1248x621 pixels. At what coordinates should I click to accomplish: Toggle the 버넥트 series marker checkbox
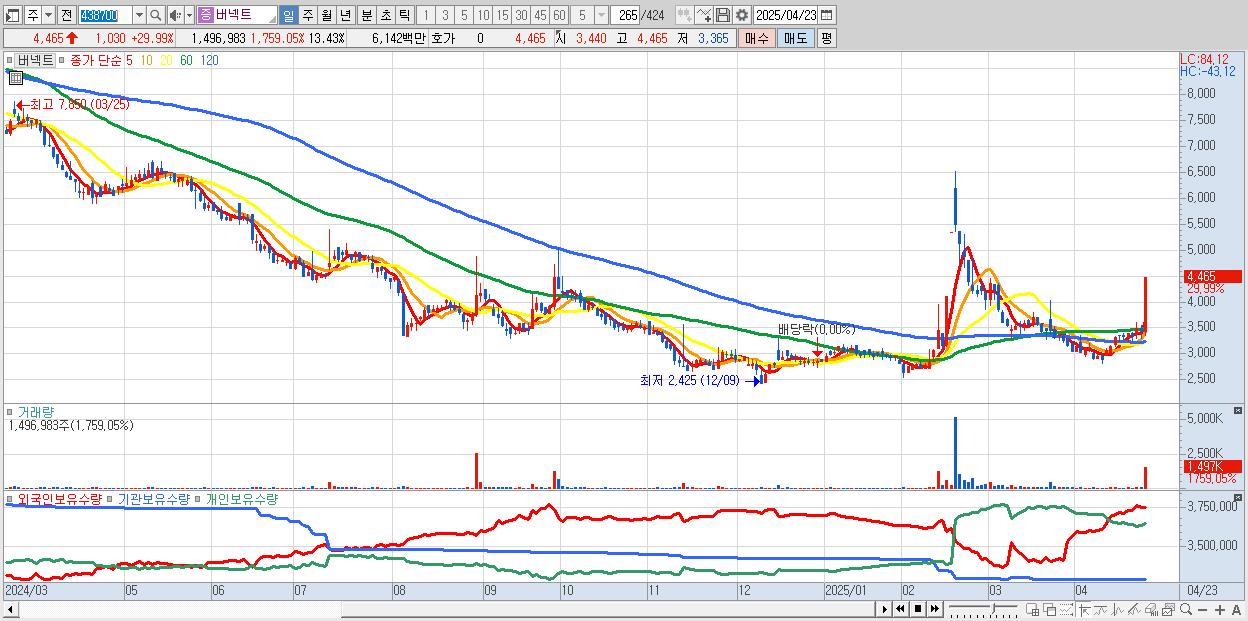click(9, 60)
